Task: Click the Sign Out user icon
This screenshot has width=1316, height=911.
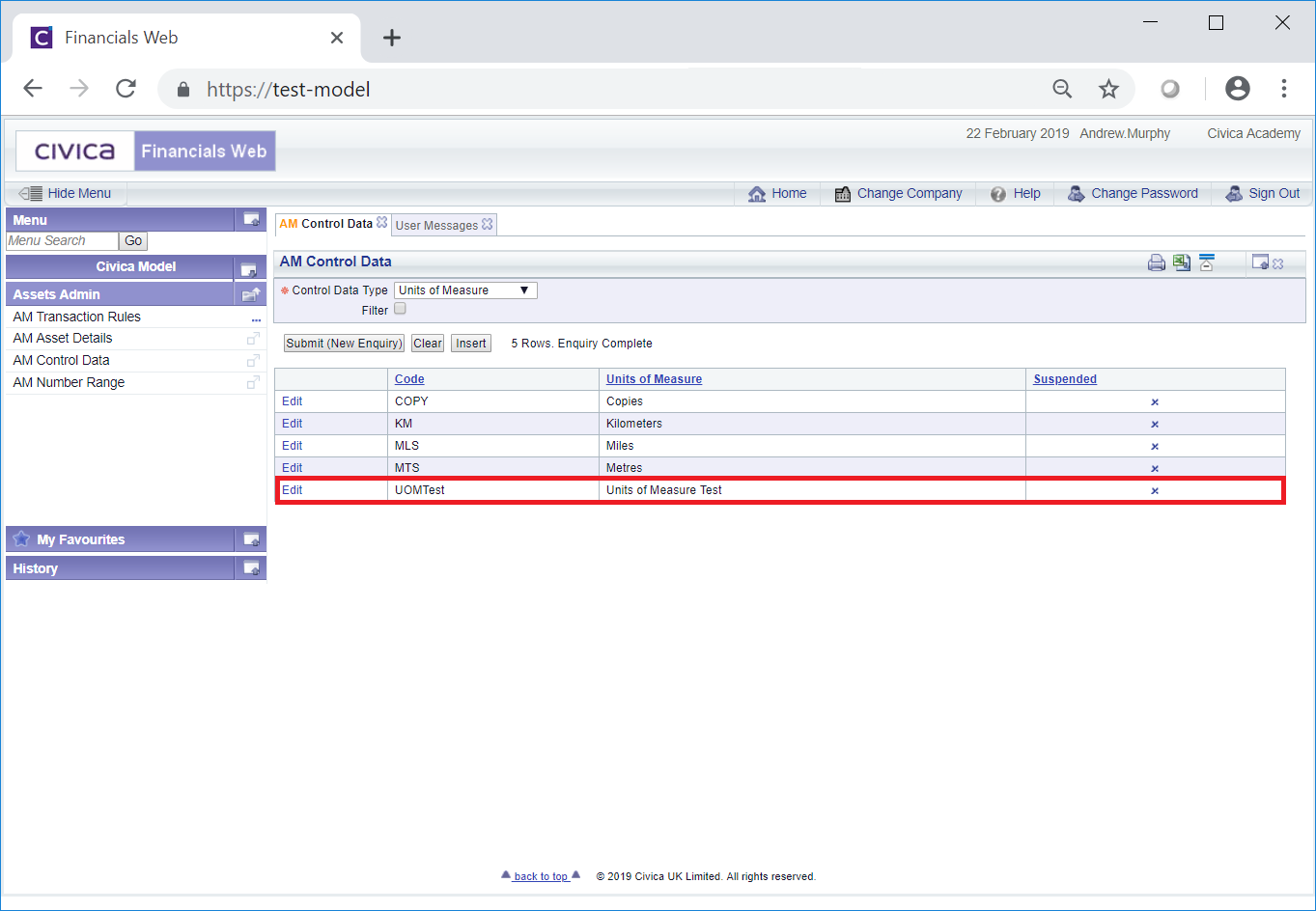Action: (x=1234, y=194)
